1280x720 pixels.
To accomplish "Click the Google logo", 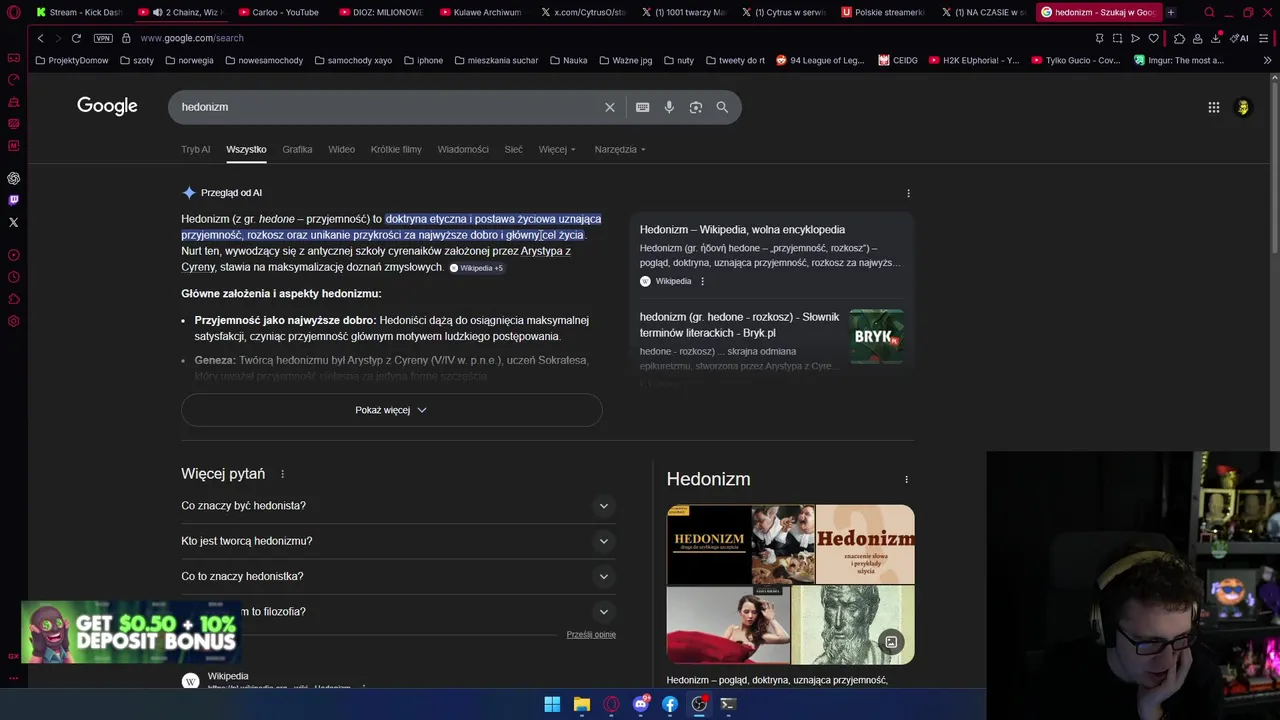I will click(x=107, y=106).
